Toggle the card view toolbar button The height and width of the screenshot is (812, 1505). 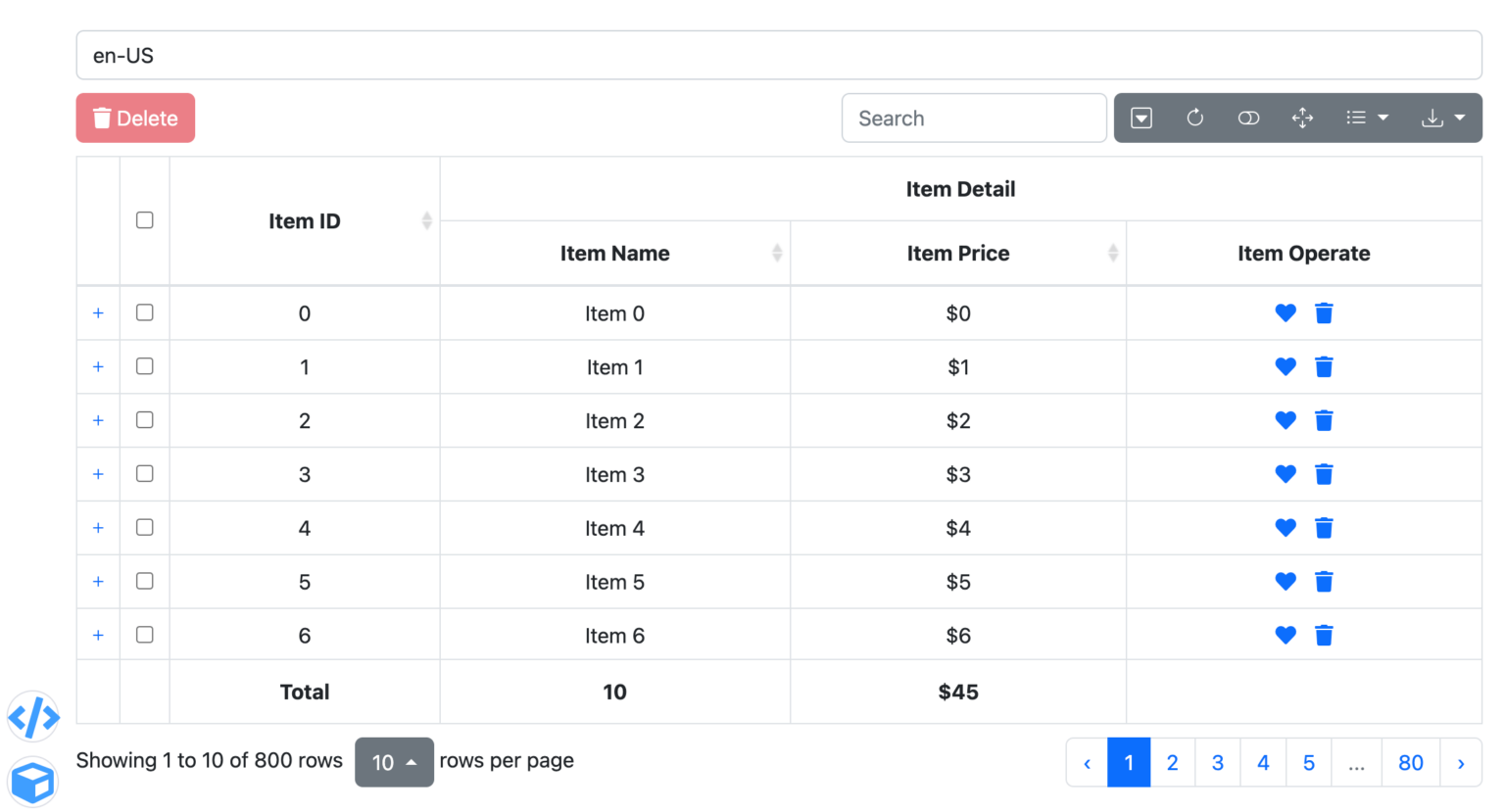[x=1248, y=118]
